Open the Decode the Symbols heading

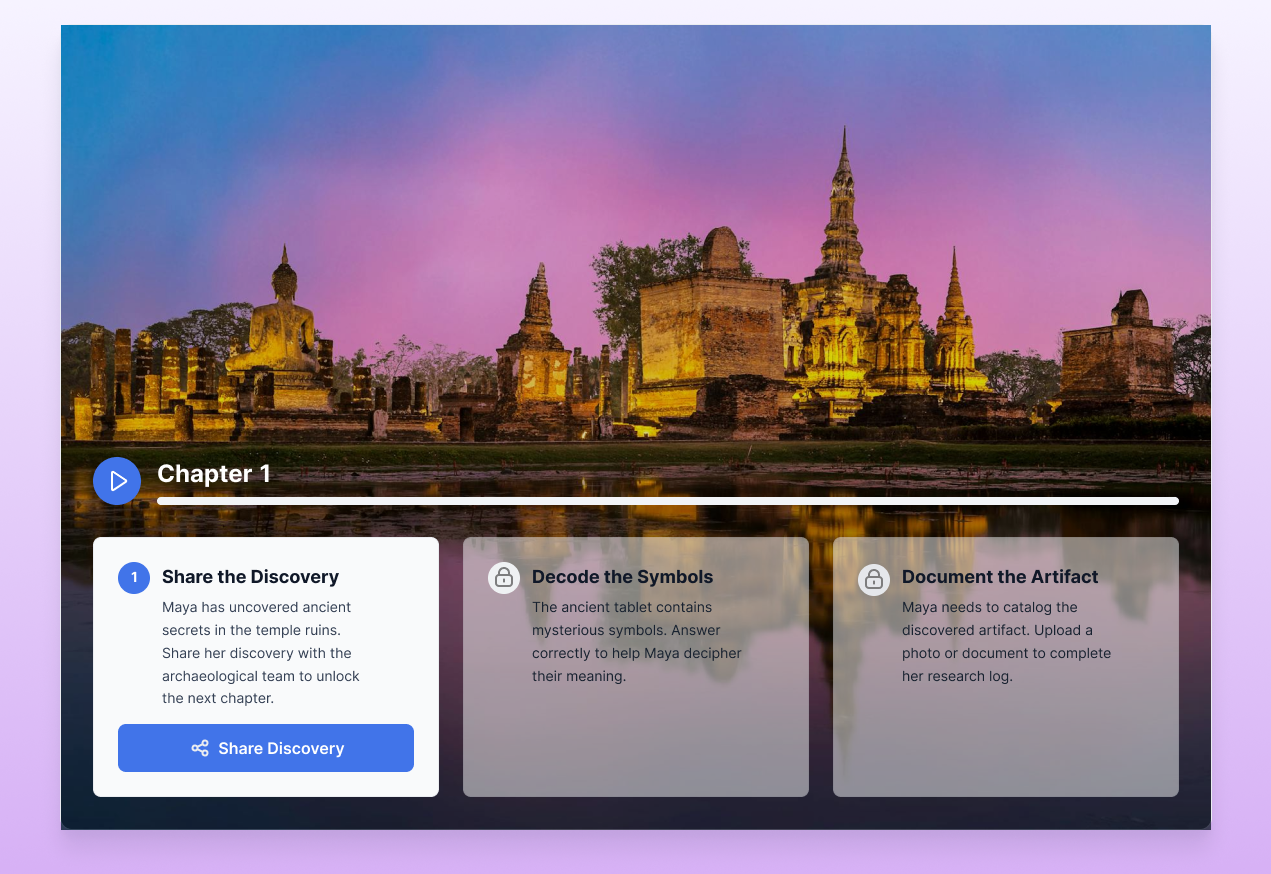click(x=622, y=577)
